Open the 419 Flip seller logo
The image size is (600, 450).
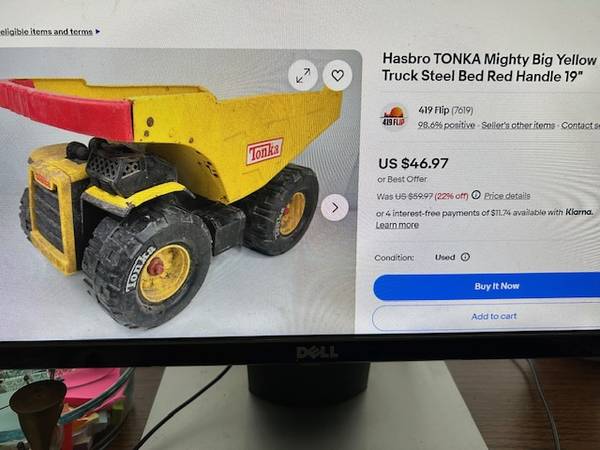coord(394,117)
